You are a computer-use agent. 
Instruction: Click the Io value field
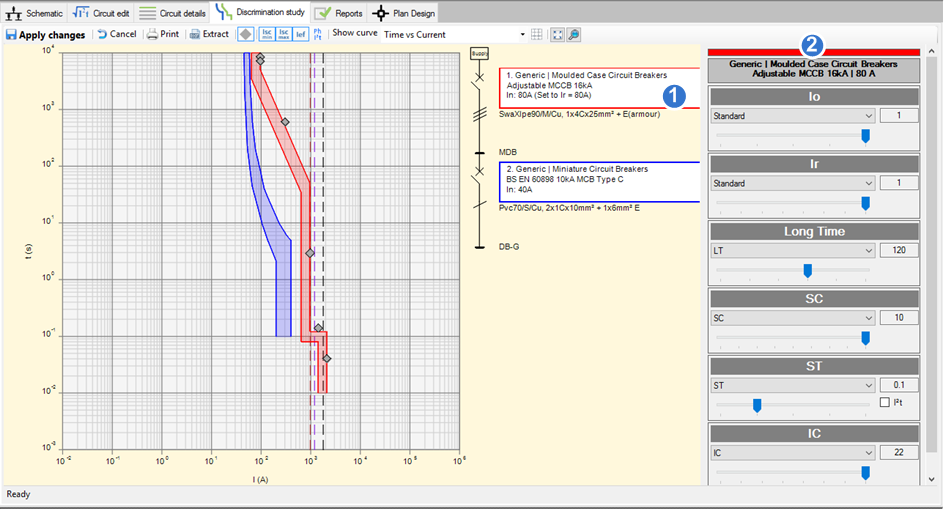(x=899, y=116)
